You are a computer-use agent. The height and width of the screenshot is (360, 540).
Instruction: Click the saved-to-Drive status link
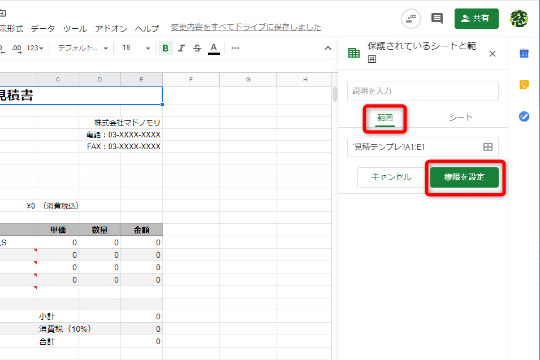tap(246, 27)
